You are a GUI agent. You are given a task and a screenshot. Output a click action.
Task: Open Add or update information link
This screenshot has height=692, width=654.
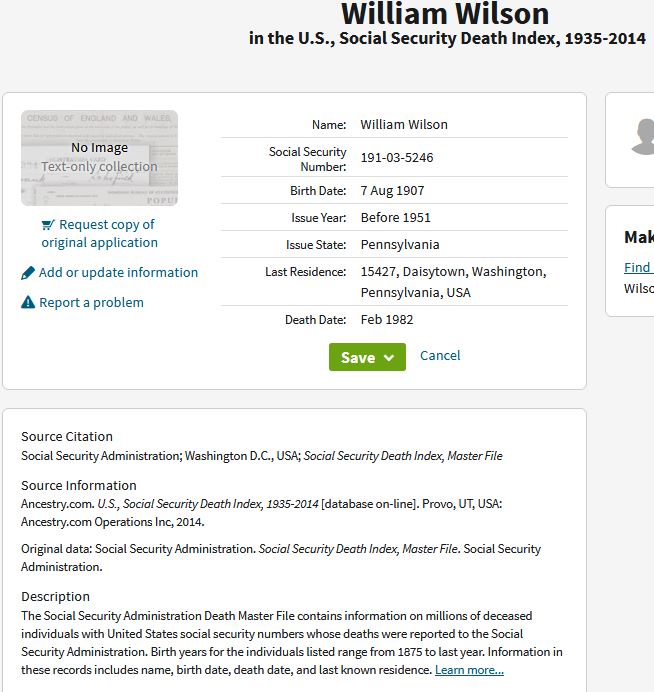(x=118, y=272)
